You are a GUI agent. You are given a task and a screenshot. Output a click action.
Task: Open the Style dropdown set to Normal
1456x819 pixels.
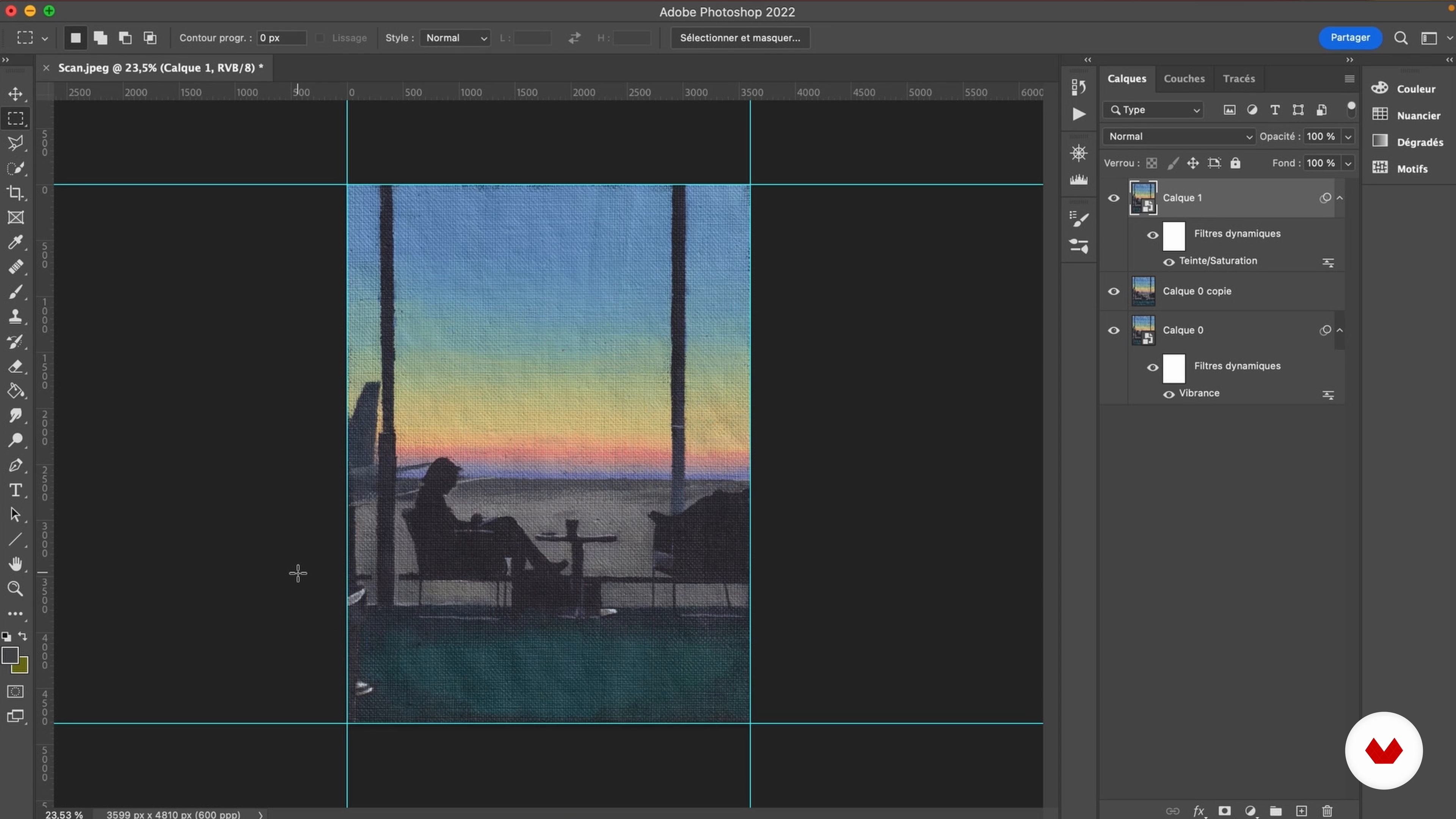[x=455, y=38]
